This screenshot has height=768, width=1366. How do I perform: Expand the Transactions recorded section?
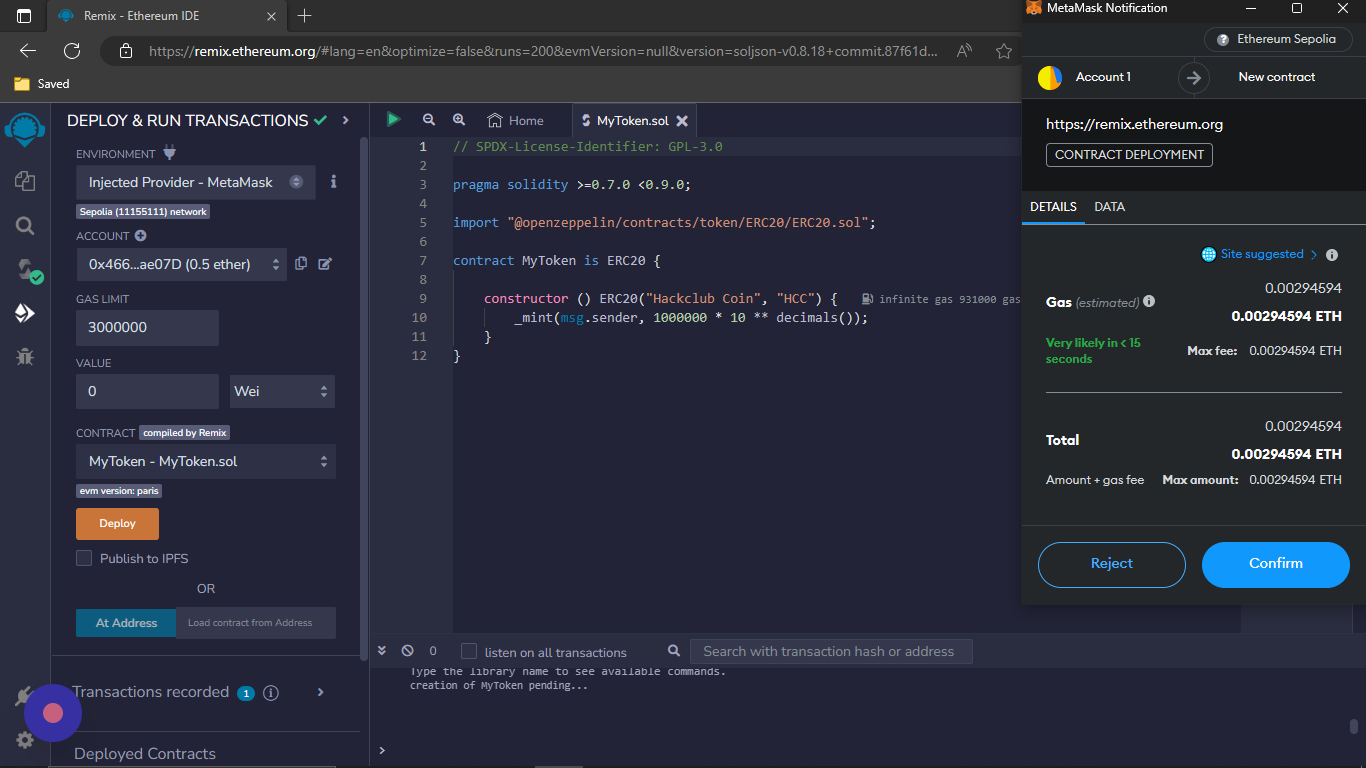point(321,692)
